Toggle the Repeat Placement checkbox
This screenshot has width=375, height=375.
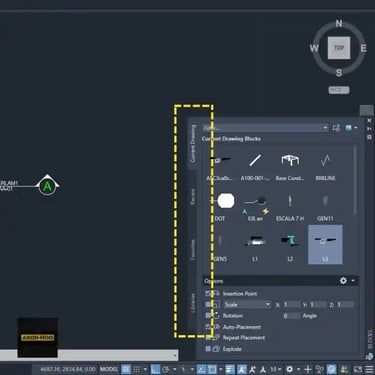tap(208, 338)
